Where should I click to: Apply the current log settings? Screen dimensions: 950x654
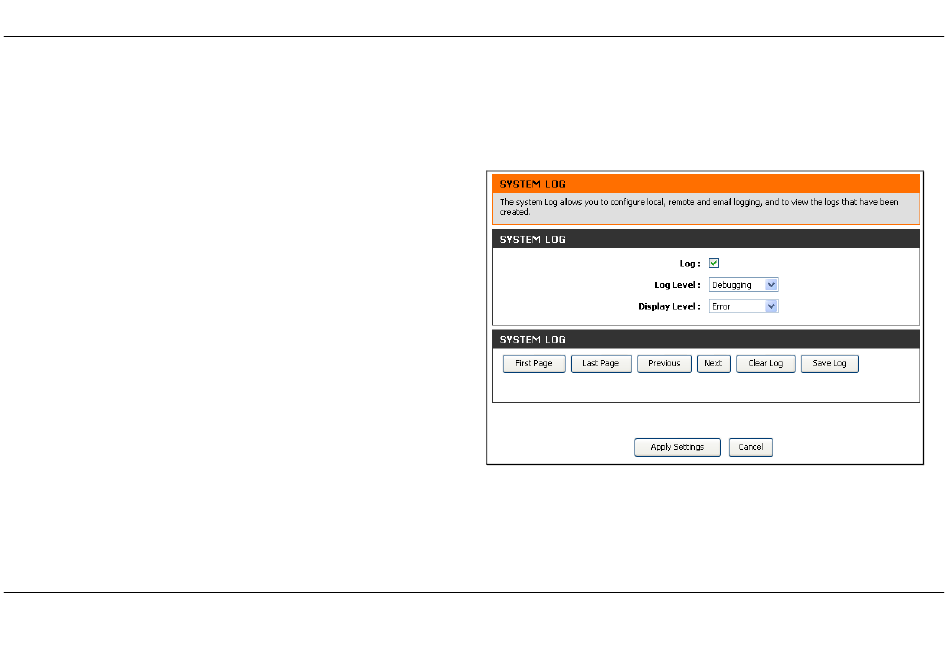[x=677, y=448]
